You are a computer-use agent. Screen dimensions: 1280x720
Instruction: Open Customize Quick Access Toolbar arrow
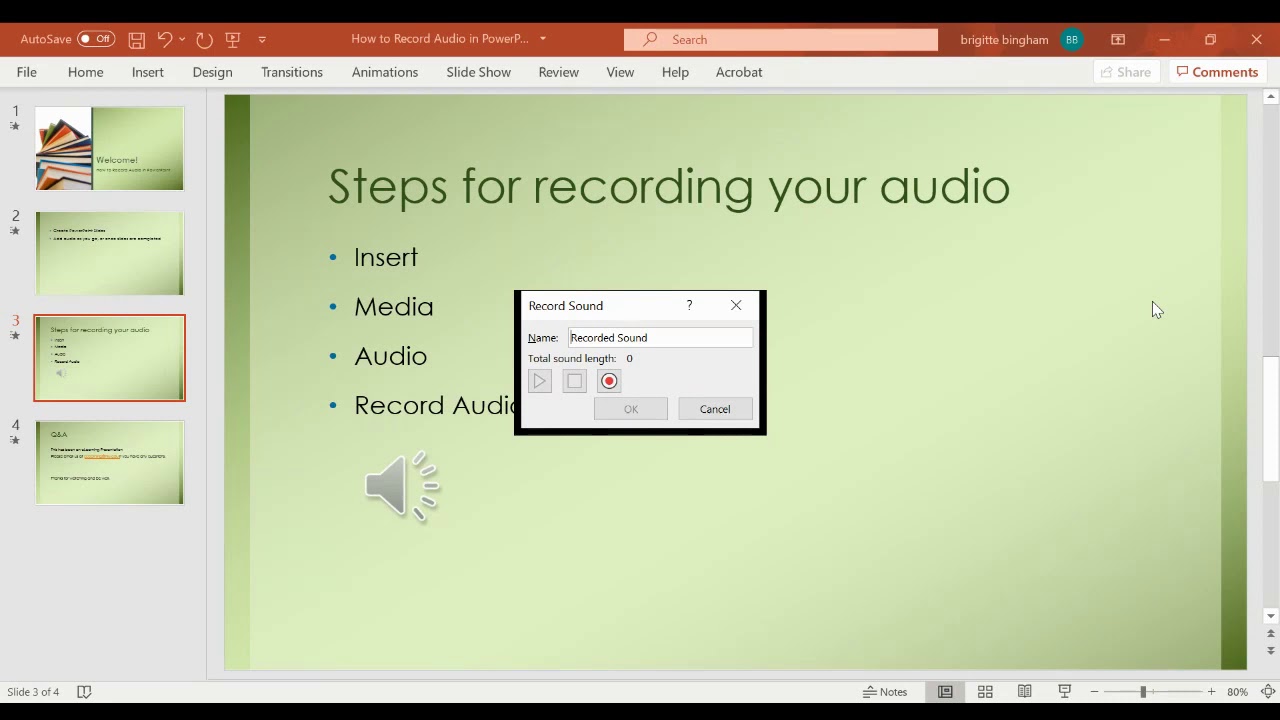pyautogui.click(x=262, y=40)
